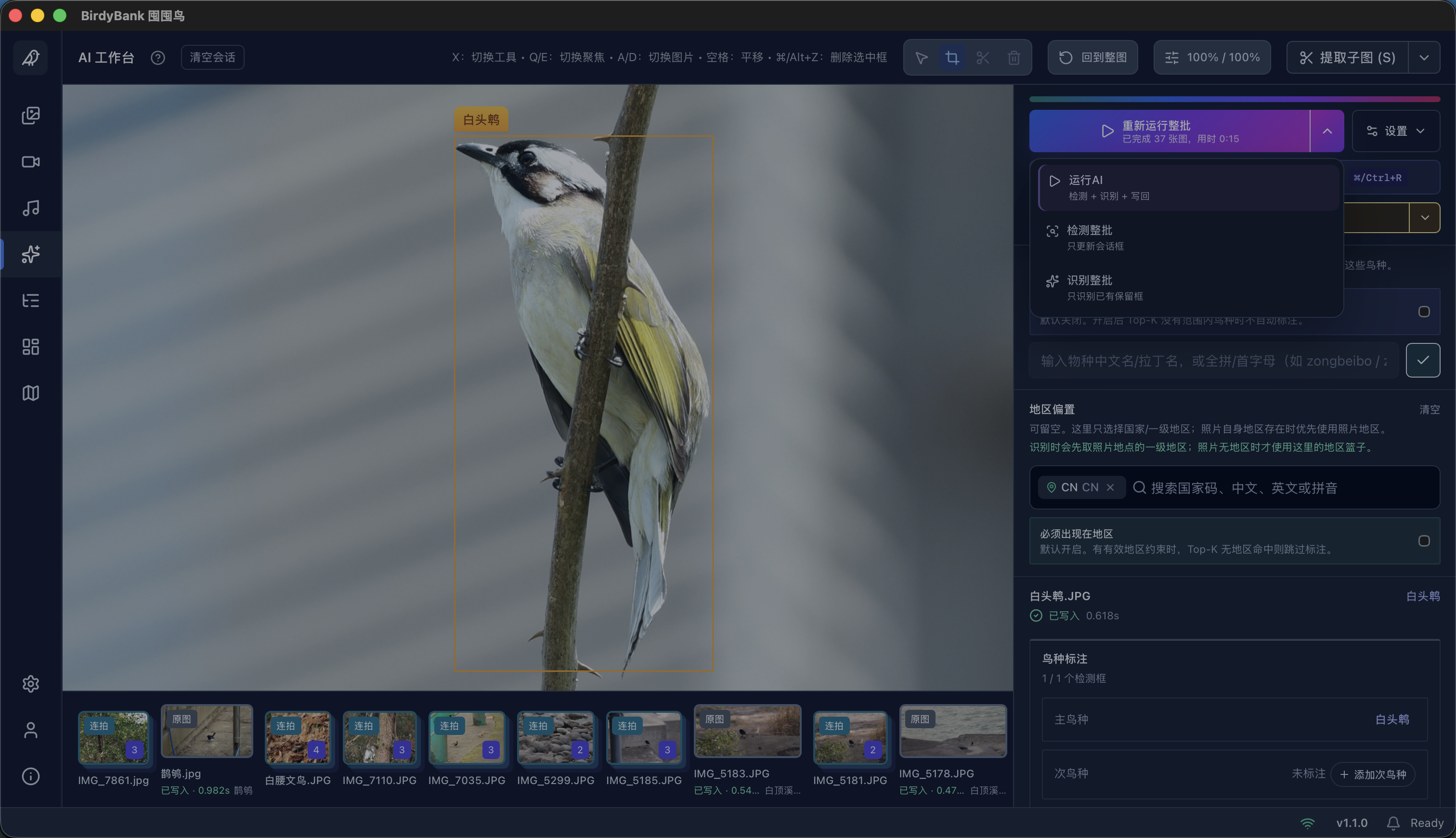Click the BirdyBank feather logo icon
The height and width of the screenshot is (838, 1456).
click(30, 57)
